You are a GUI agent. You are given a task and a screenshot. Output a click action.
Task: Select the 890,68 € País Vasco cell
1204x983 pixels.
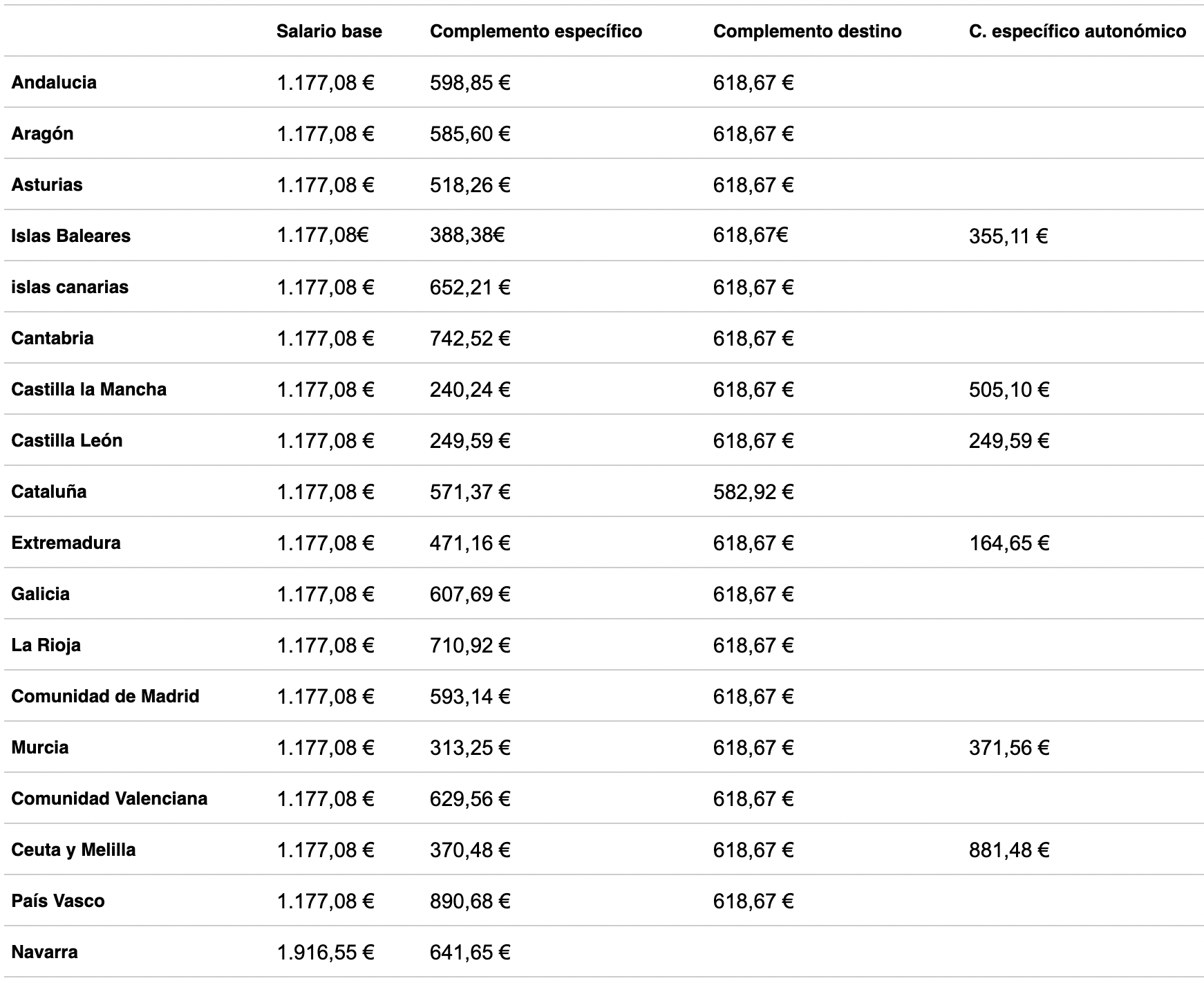click(470, 901)
